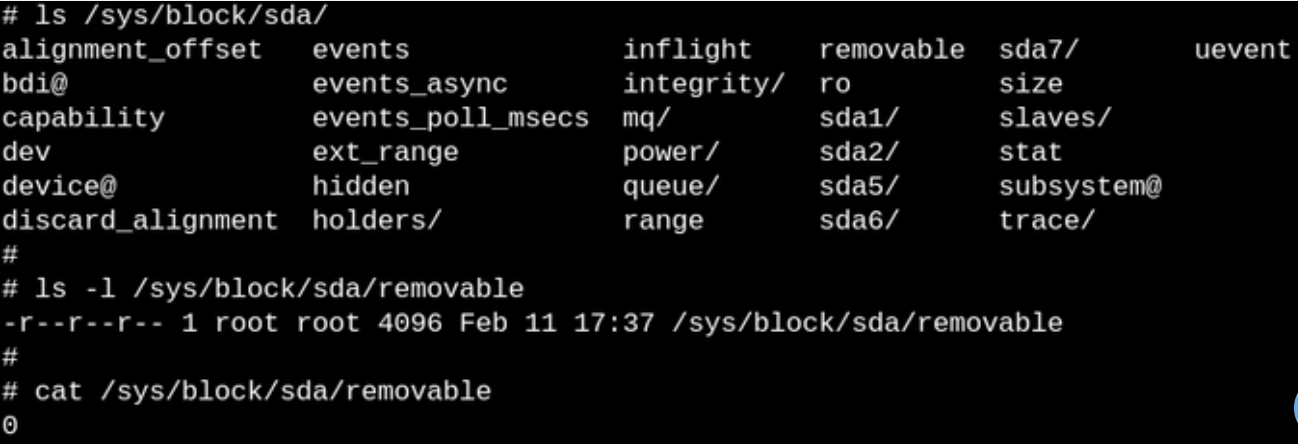The width and height of the screenshot is (1298, 444).
Task: Click the ext_range file entry
Action: [385, 152]
